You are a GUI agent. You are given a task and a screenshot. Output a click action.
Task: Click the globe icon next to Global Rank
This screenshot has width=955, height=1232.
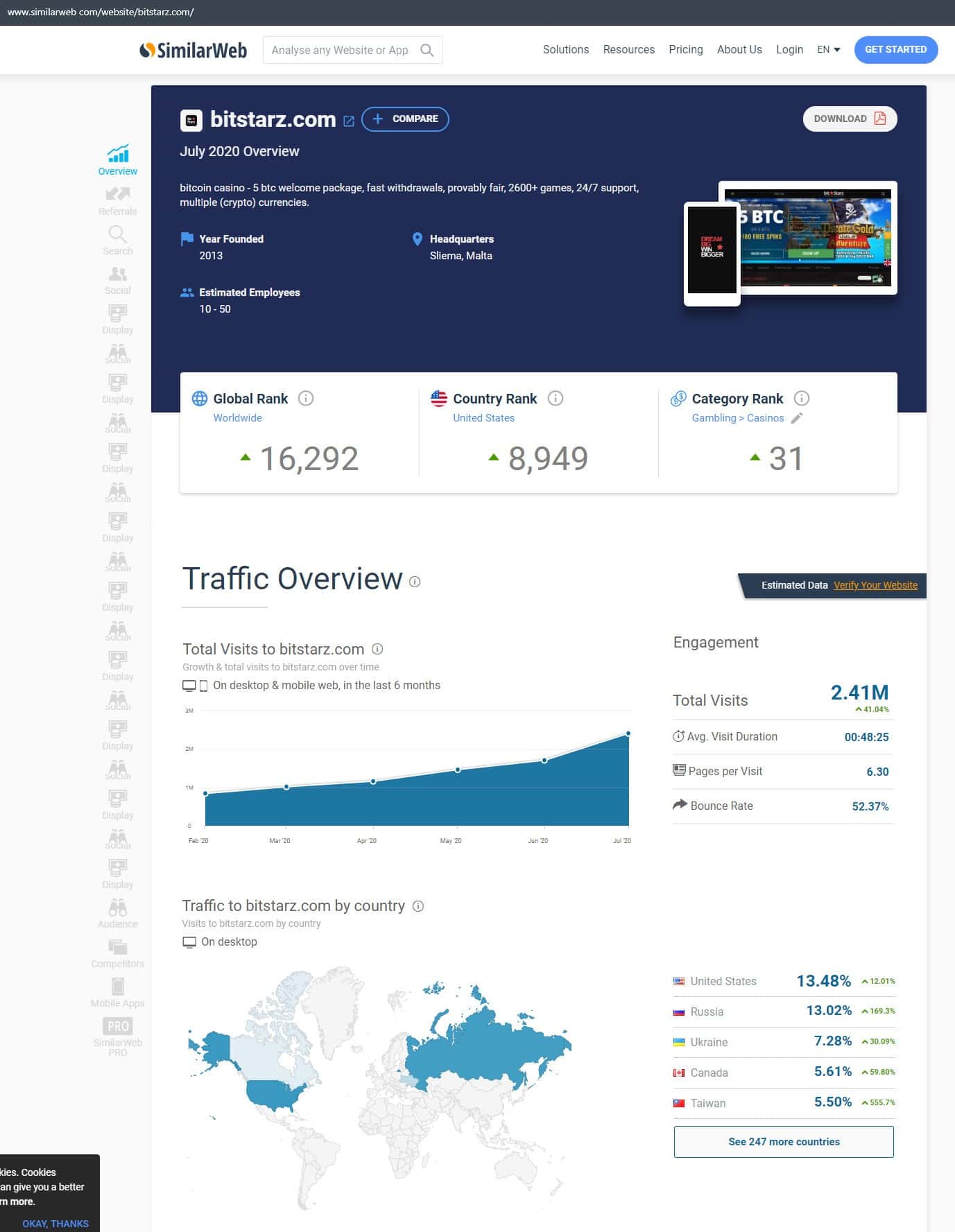coord(200,399)
